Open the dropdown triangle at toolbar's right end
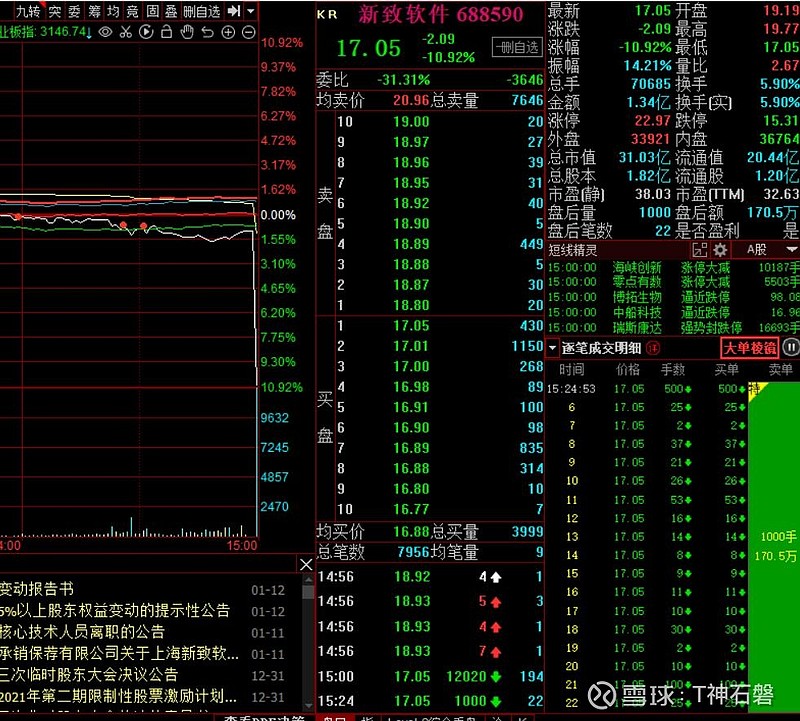The height and width of the screenshot is (721, 800). [250, 12]
